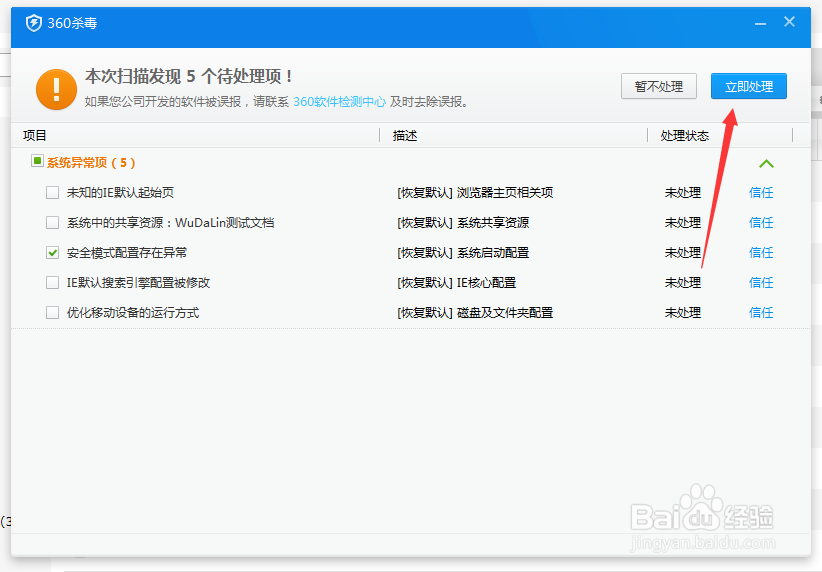Click the 处理状态 column header
The image size is (822, 572).
click(685, 136)
